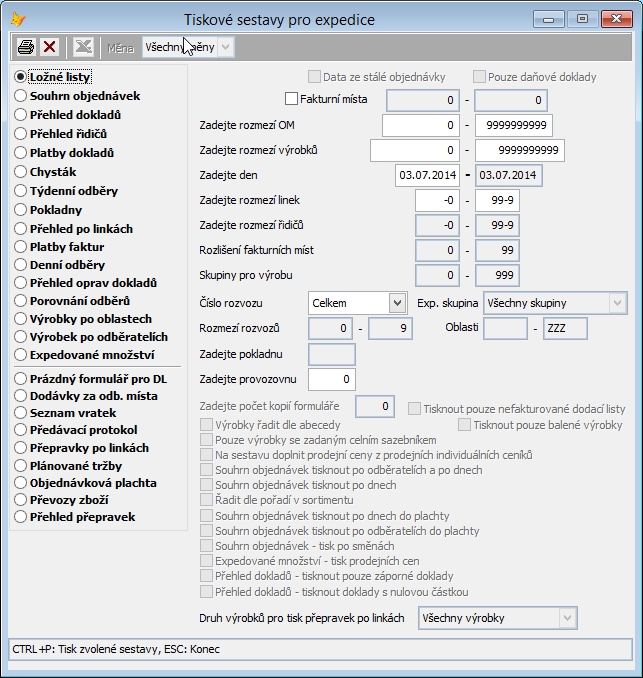Print the selected report with printer icon
Image resolution: width=643 pixels, height=678 pixels.
pos(26,47)
